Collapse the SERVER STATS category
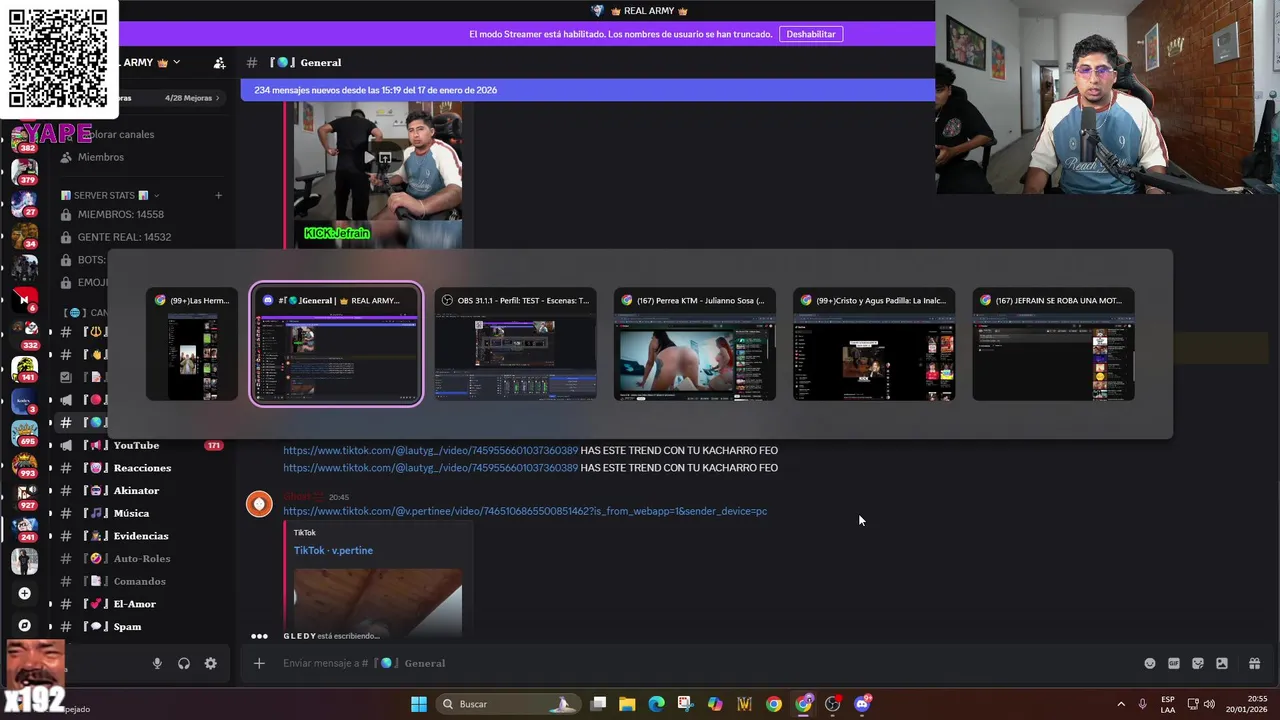The width and height of the screenshot is (1280, 720). pyautogui.click(x=111, y=195)
